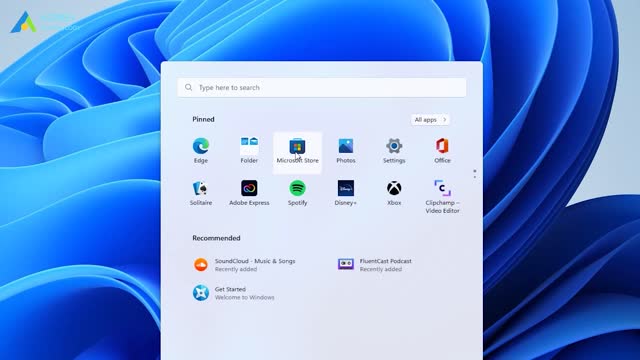Screen dimensions: 640x360
Task: Open Disney+ app
Action: 346,193
